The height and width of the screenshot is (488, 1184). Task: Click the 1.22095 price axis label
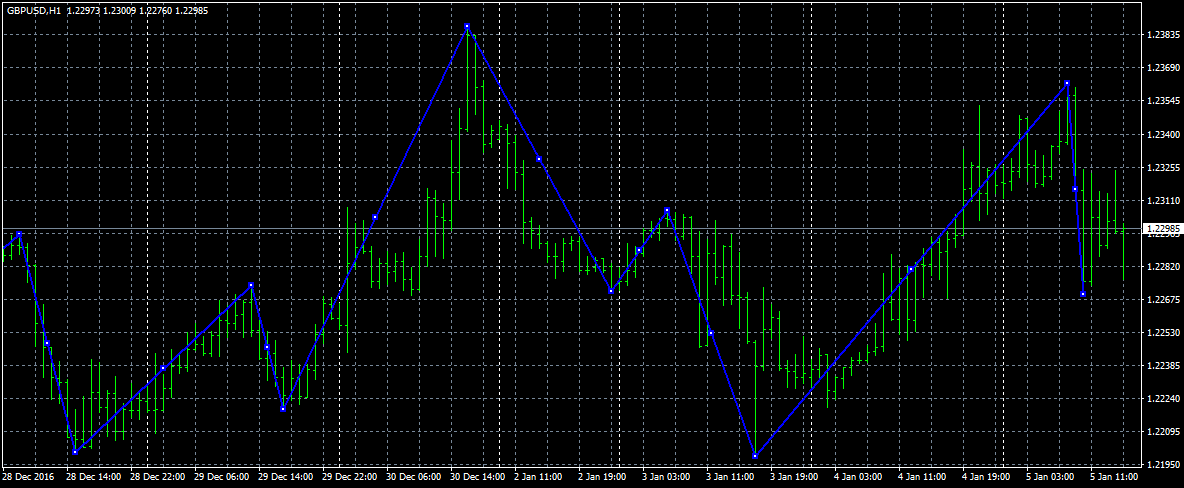pyautogui.click(x=1162, y=432)
